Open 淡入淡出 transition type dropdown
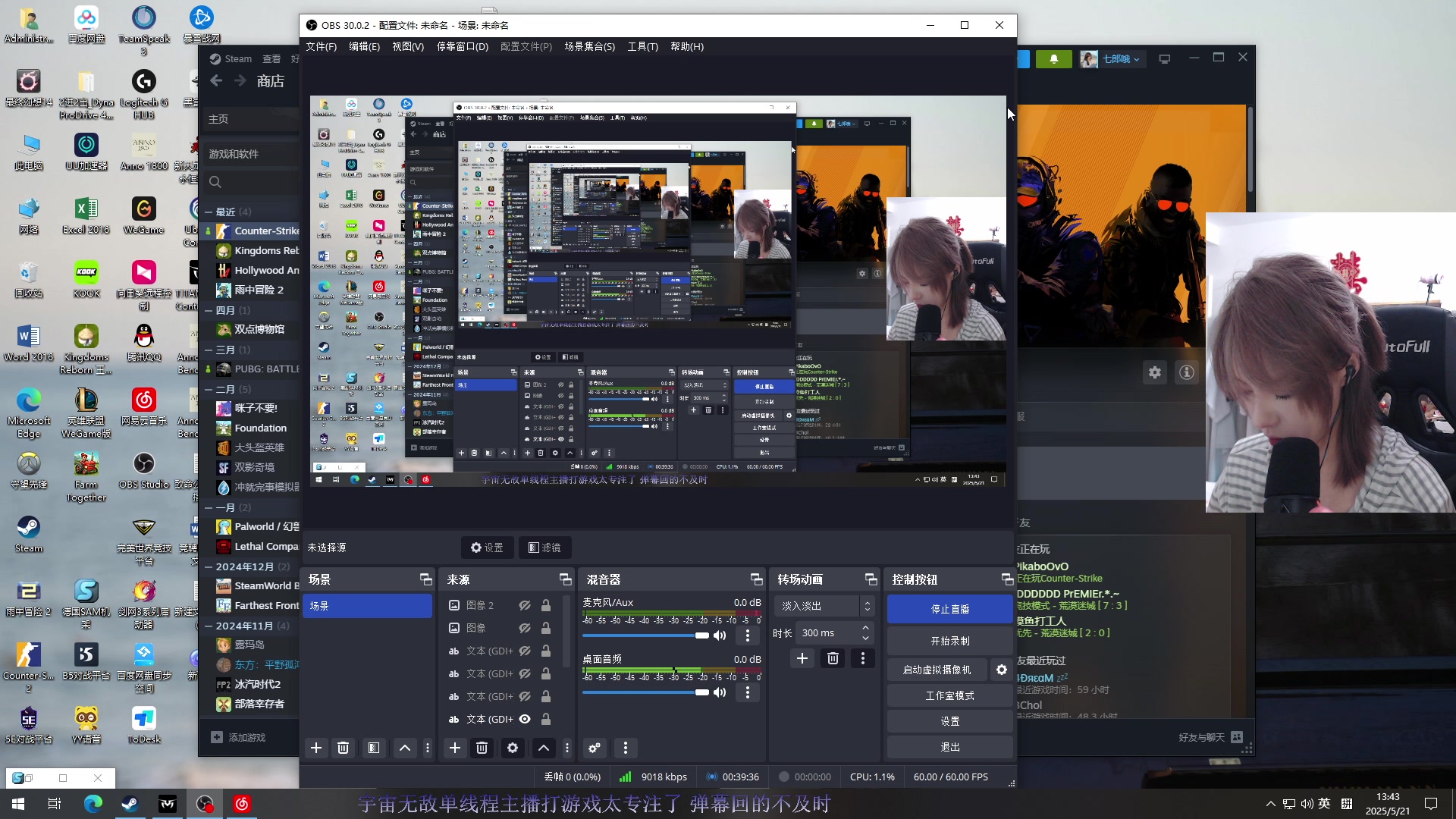This screenshot has width=1456, height=819. click(x=824, y=606)
